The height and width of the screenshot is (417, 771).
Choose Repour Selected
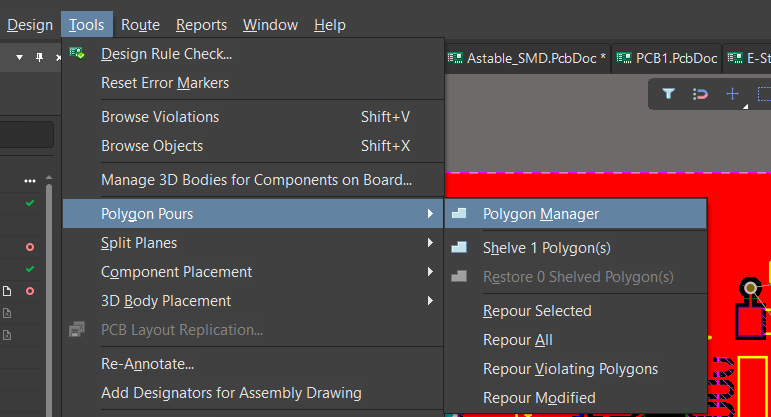[576, 310]
